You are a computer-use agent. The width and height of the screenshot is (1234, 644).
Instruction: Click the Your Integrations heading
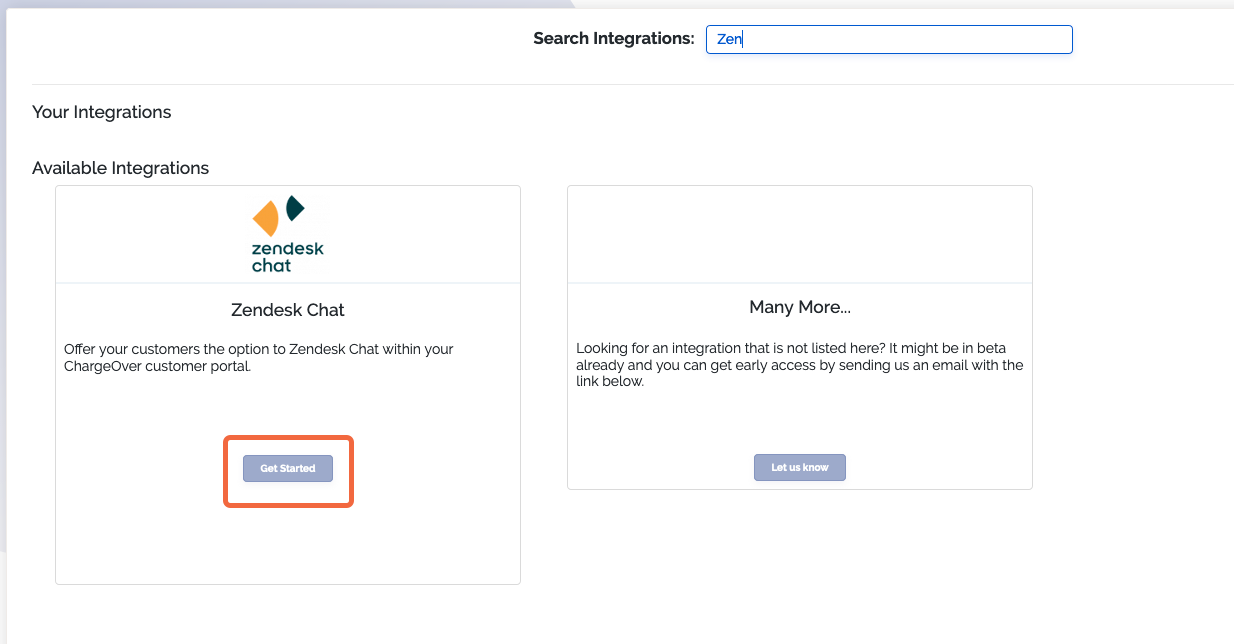tap(102, 112)
